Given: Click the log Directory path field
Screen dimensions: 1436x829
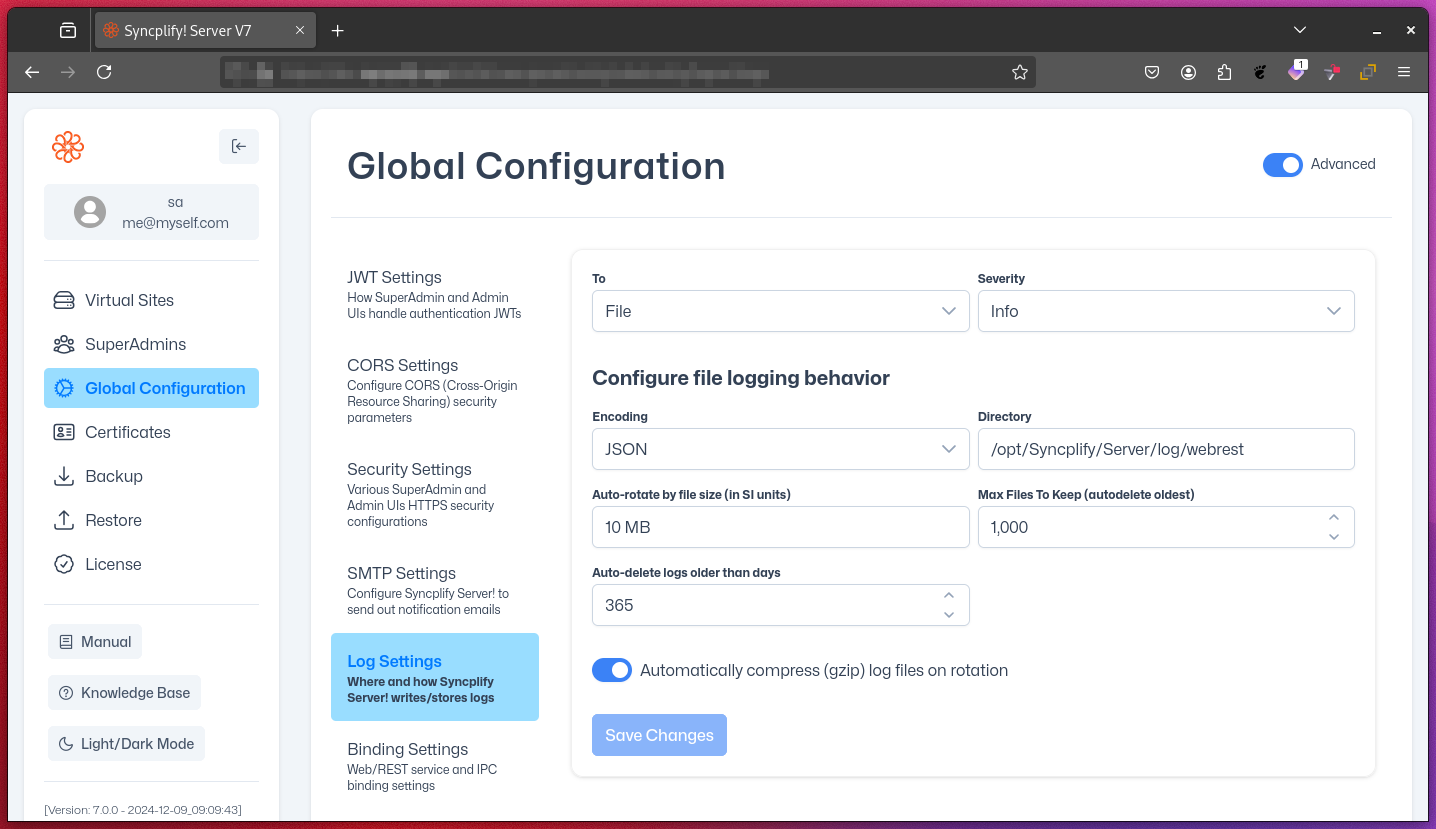Looking at the screenshot, I should tap(1165, 449).
